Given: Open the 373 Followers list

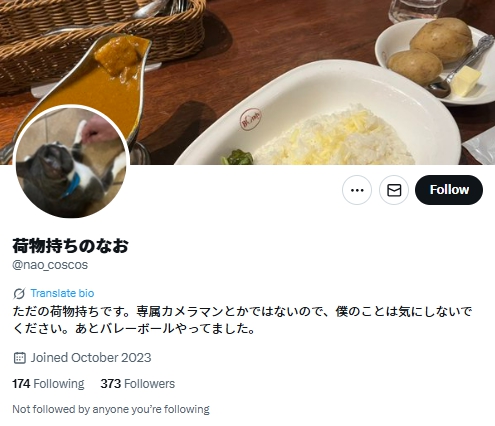Looking at the screenshot, I should (138, 384).
